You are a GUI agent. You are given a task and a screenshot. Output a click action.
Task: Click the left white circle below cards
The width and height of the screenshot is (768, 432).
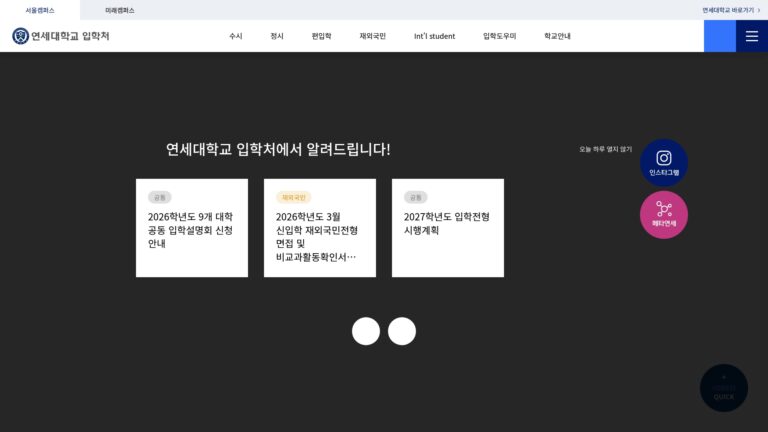366,331
